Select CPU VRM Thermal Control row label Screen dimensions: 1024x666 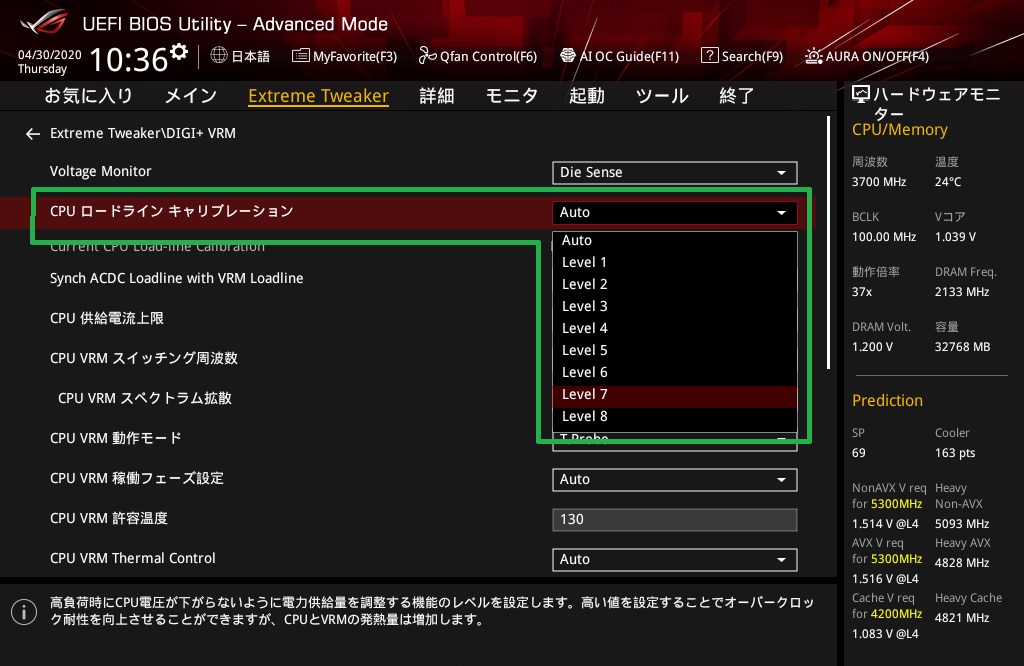133,558
